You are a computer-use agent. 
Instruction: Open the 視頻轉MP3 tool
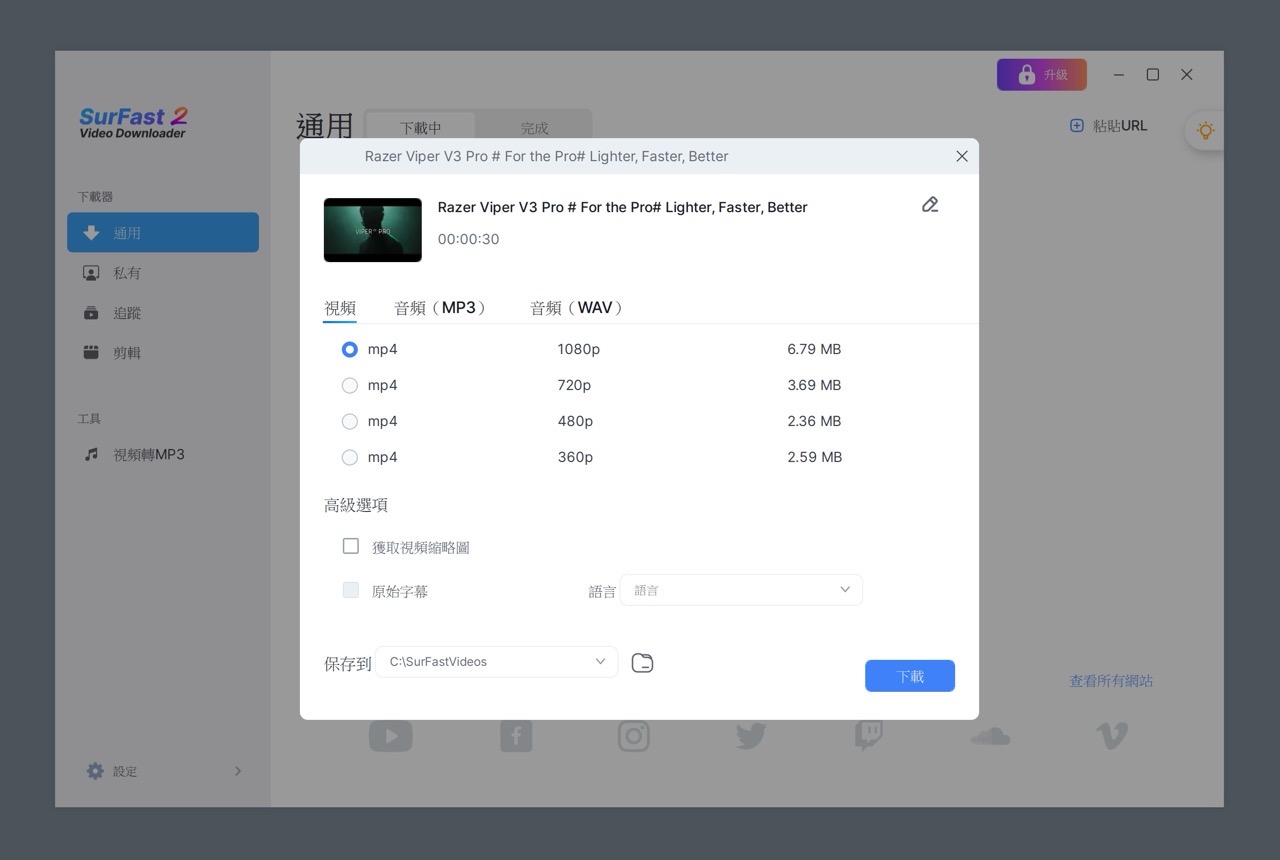(x=163, y=455)
